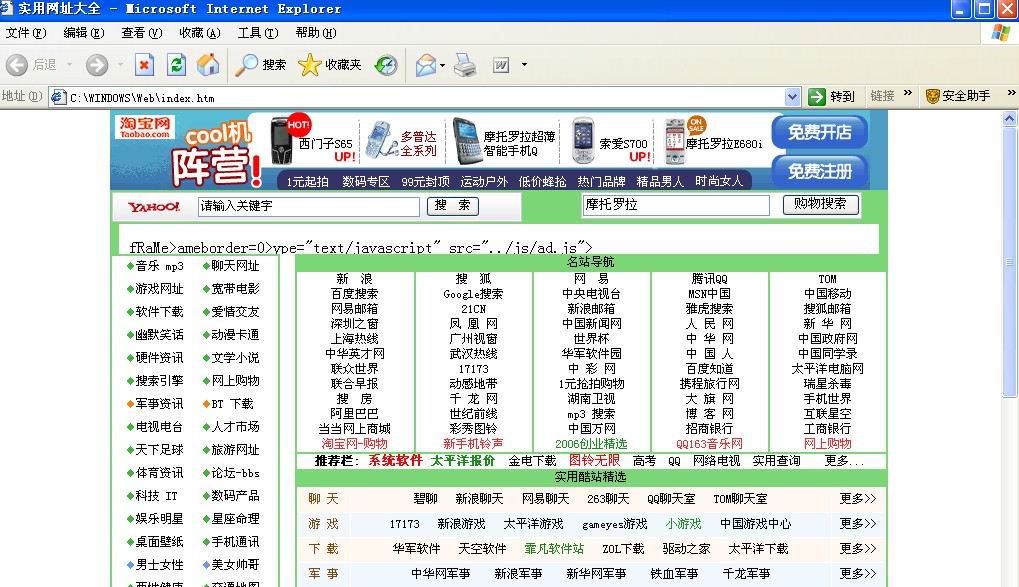This screenshot has height=587, width=1019.
Task: Open Favorites star toolbar button
Action: point(329,65)
